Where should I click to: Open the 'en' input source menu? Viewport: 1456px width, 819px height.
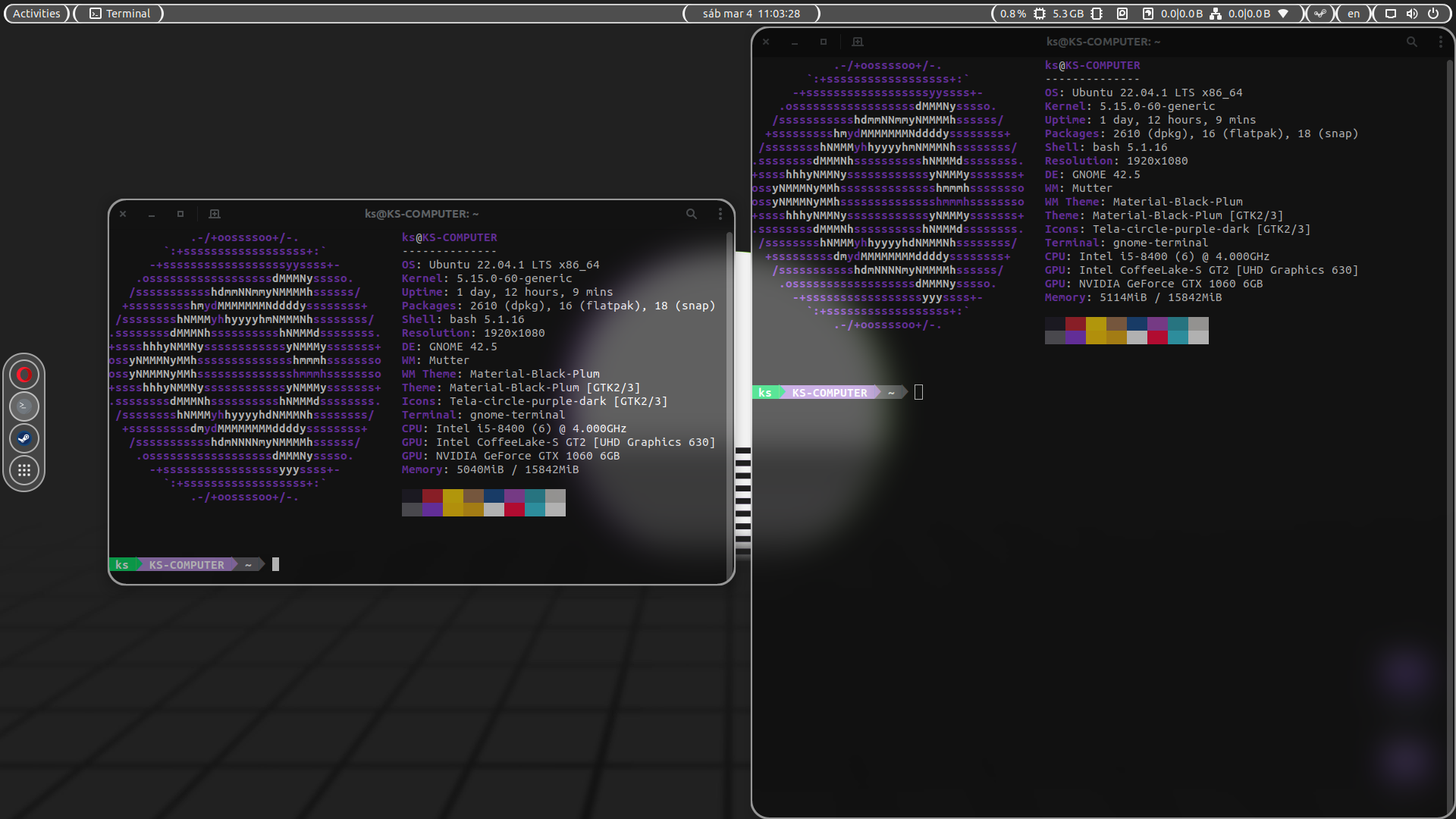[x=1354, y=14]
